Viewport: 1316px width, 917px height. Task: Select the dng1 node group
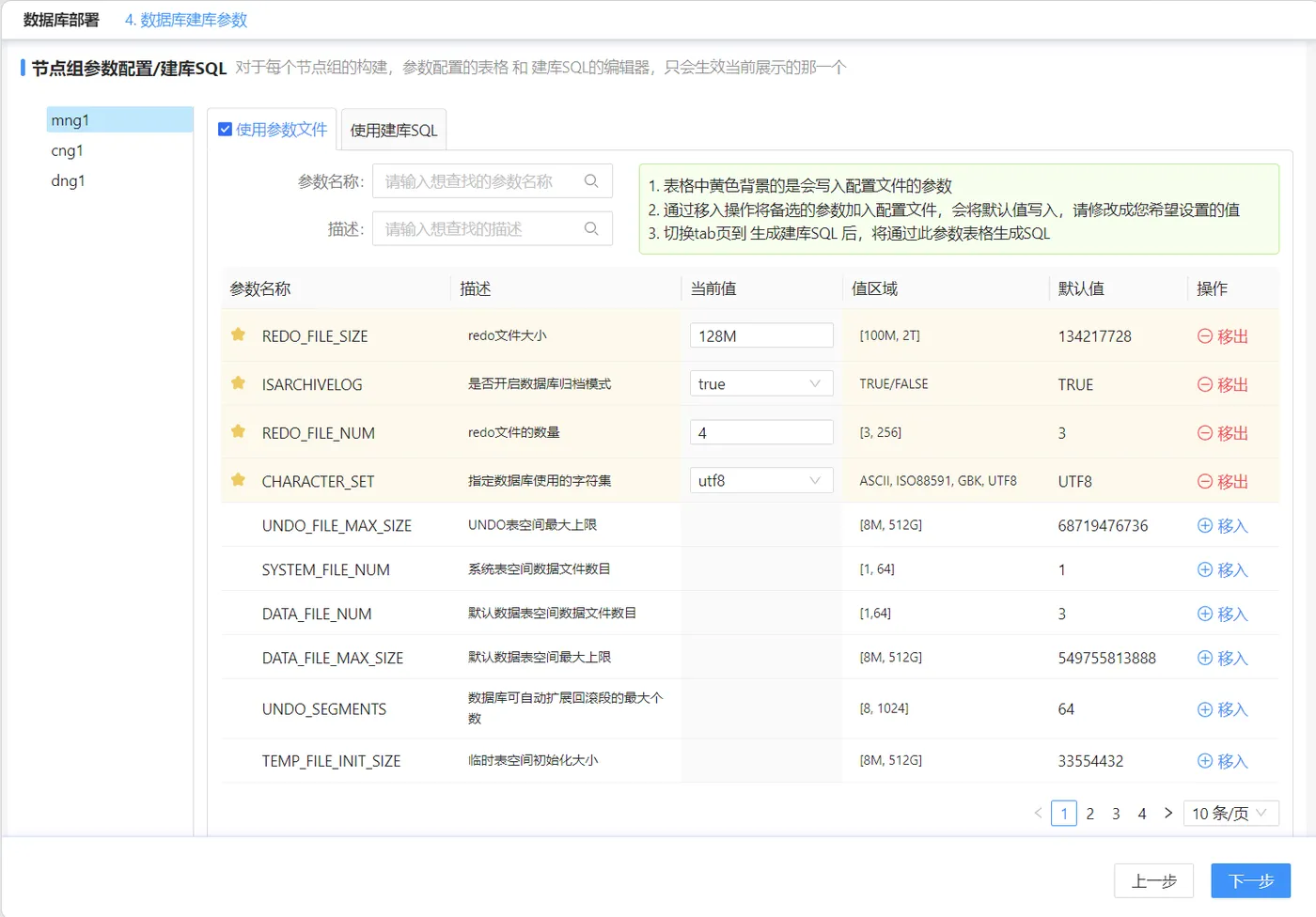tap(119, 180)
